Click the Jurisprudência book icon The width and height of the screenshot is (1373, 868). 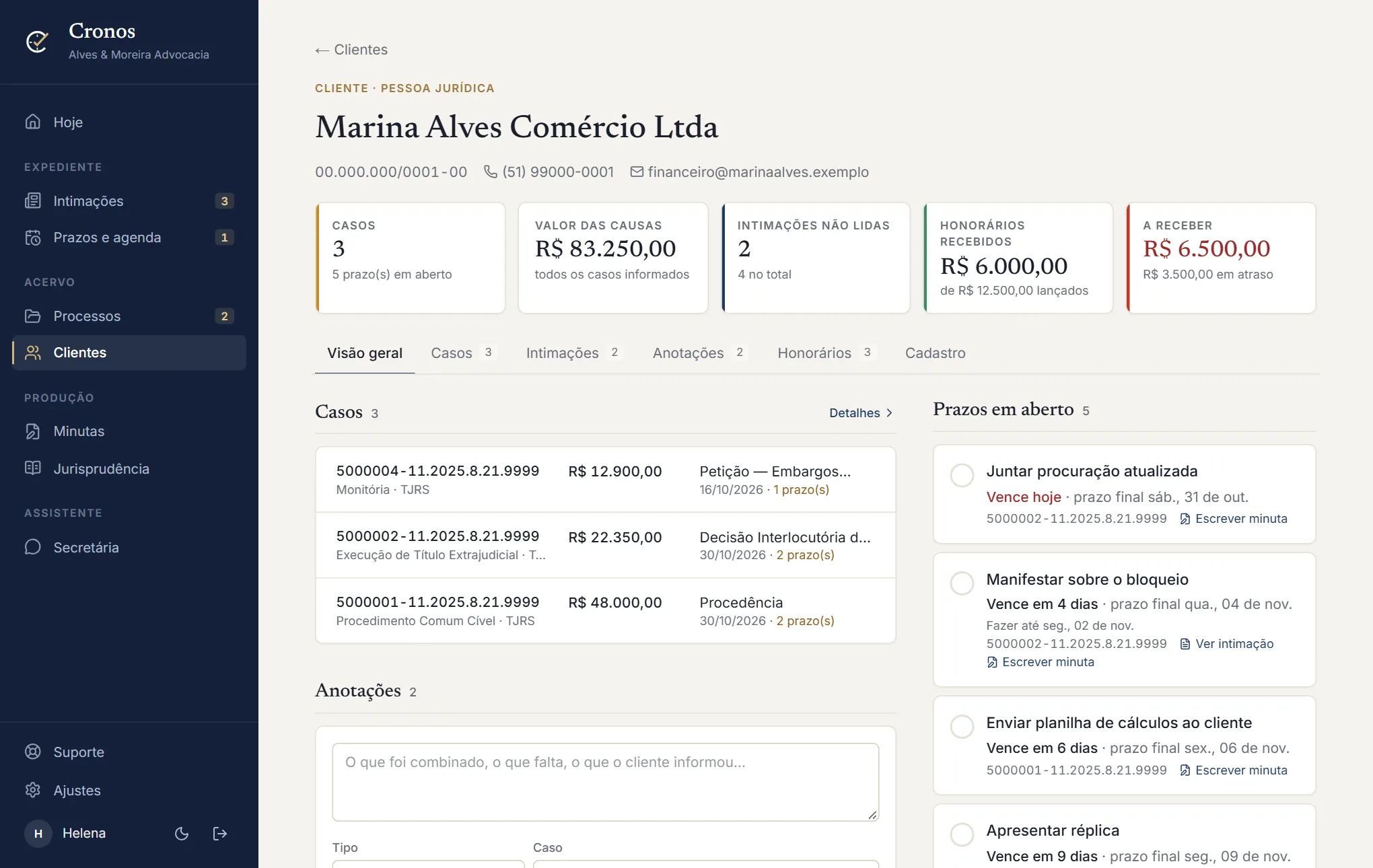pyautogui.click(x=33, y=468)
